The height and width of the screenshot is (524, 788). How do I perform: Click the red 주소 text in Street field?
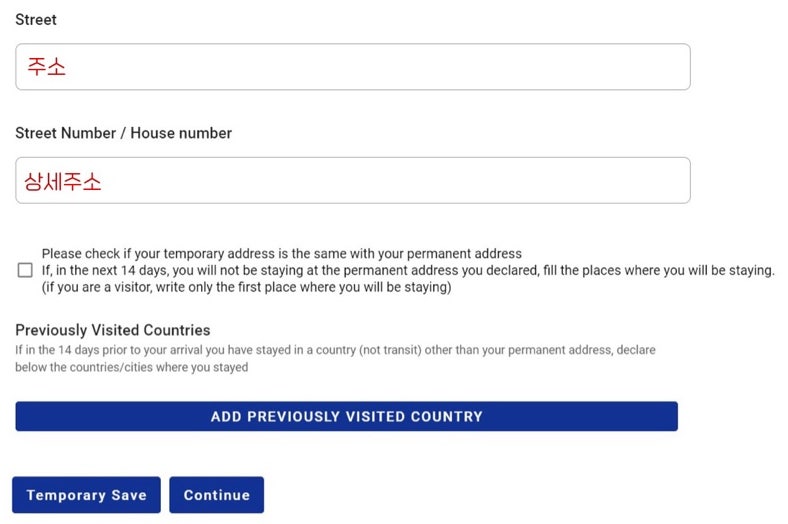[47, 67]
